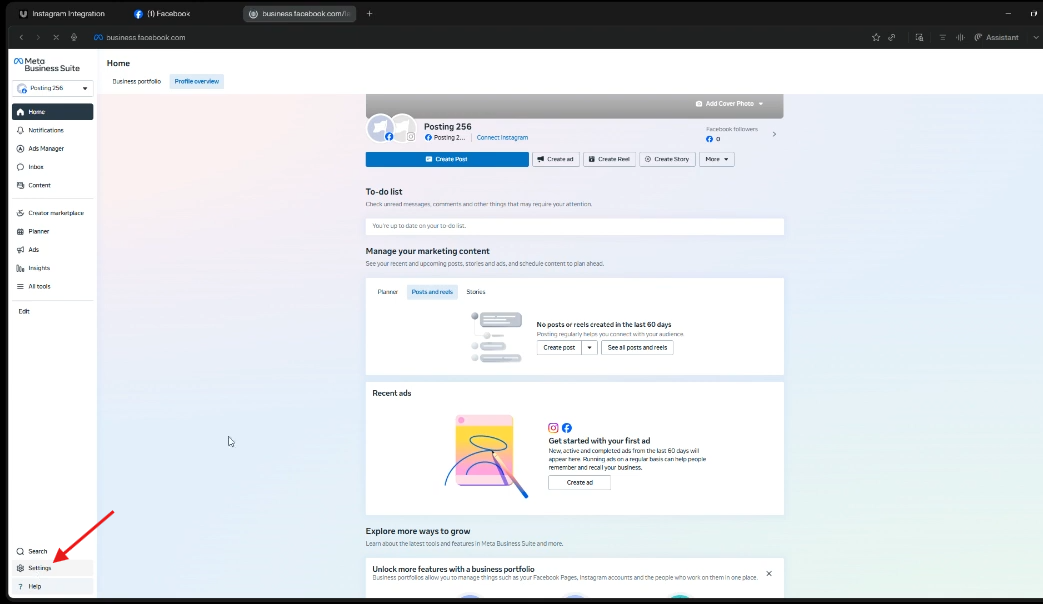1043x604 pixels.
Task: Click the to-do list status box
Action: tap(575, 226)
